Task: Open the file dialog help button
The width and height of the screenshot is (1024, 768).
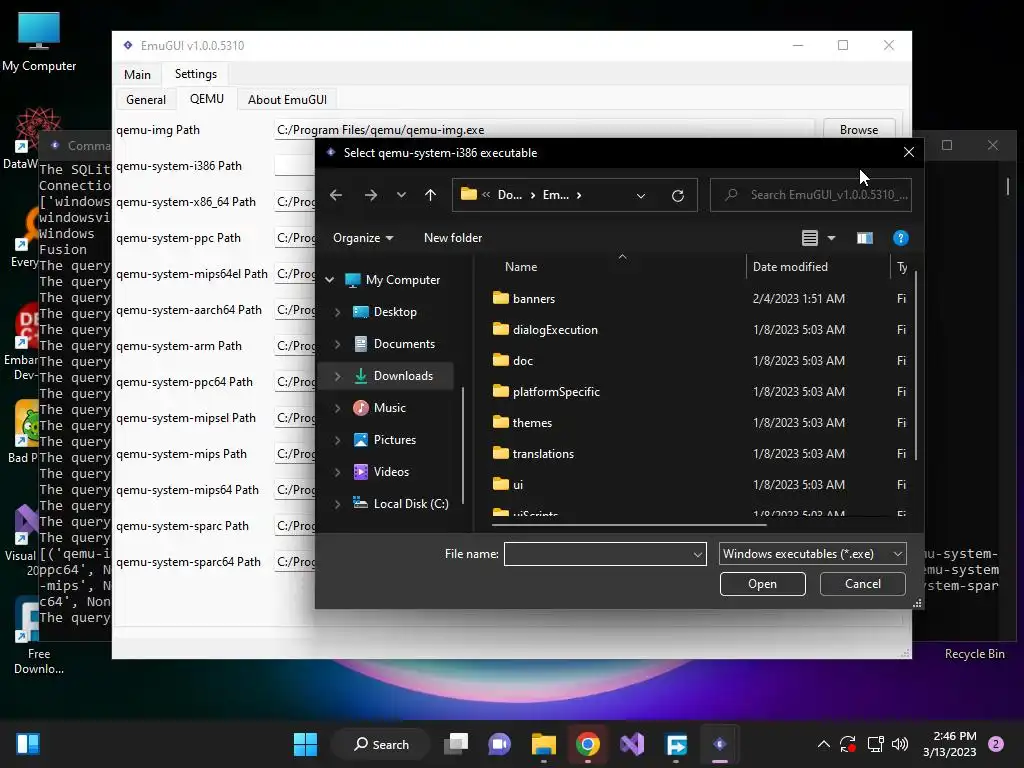Action: pyautogui.click(x=901, y=238)
